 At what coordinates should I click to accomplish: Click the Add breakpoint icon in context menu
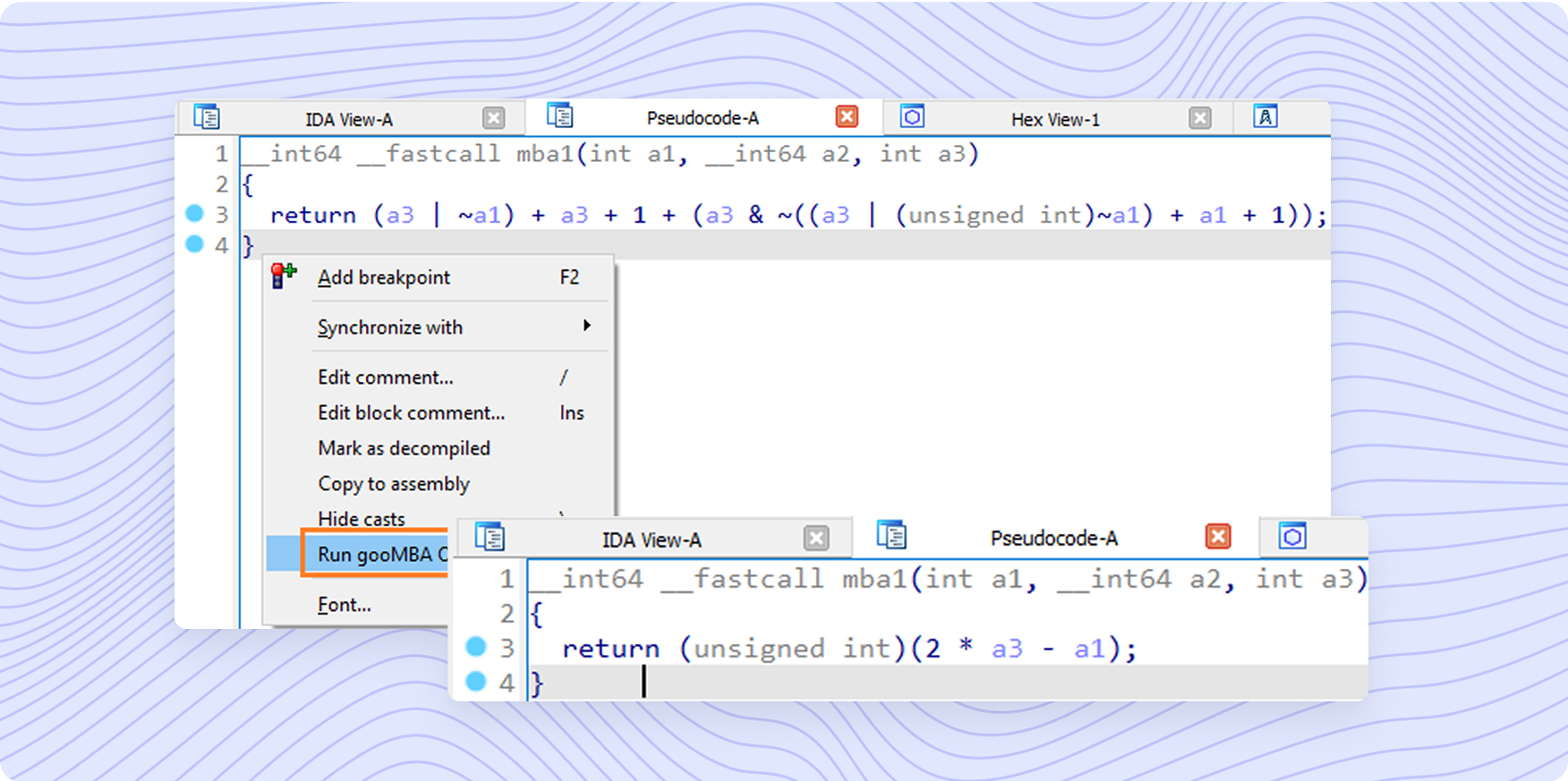284,276
